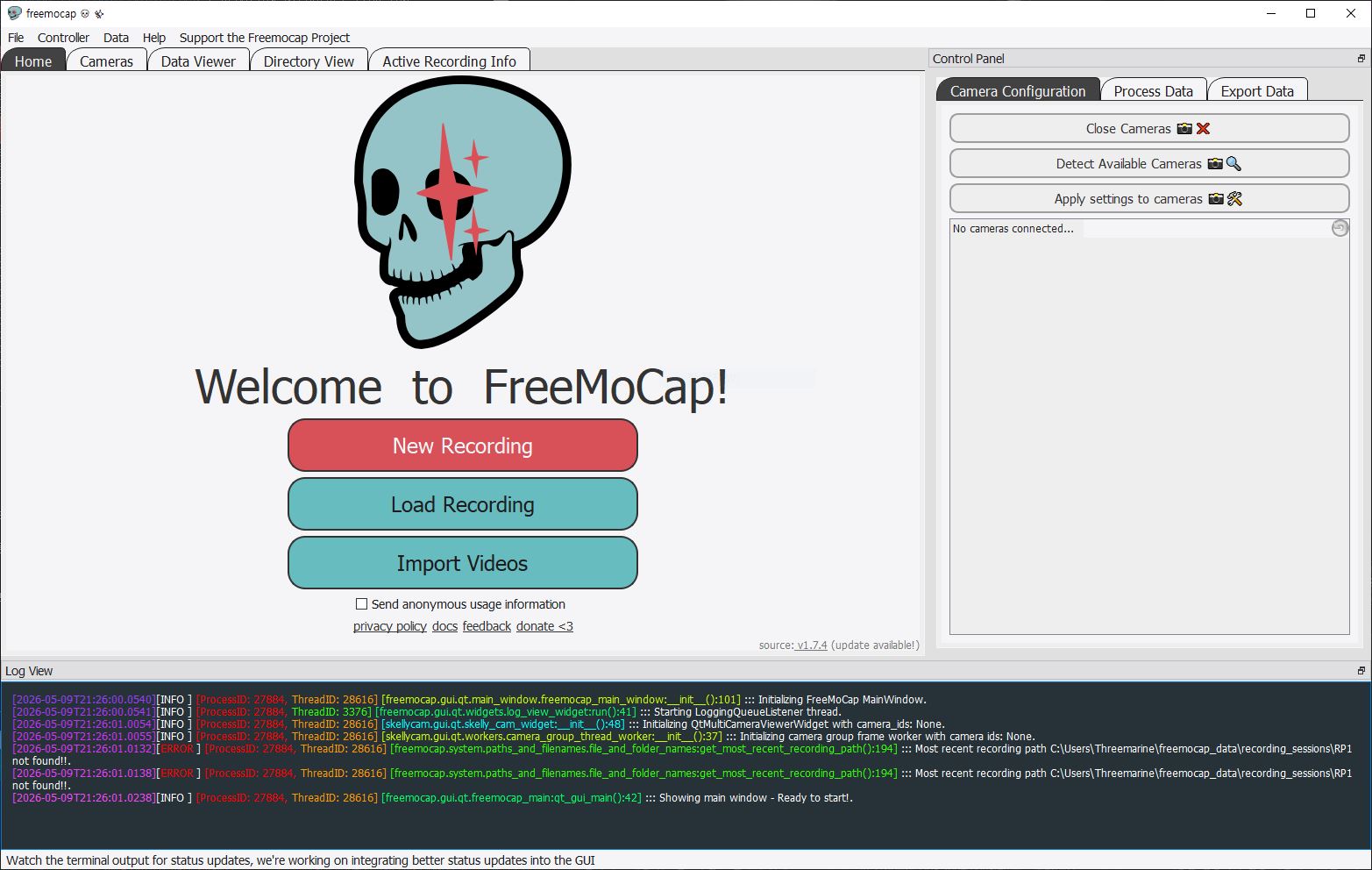
Task: Click the source v1.7.4 version link
Action: (811, 645)
